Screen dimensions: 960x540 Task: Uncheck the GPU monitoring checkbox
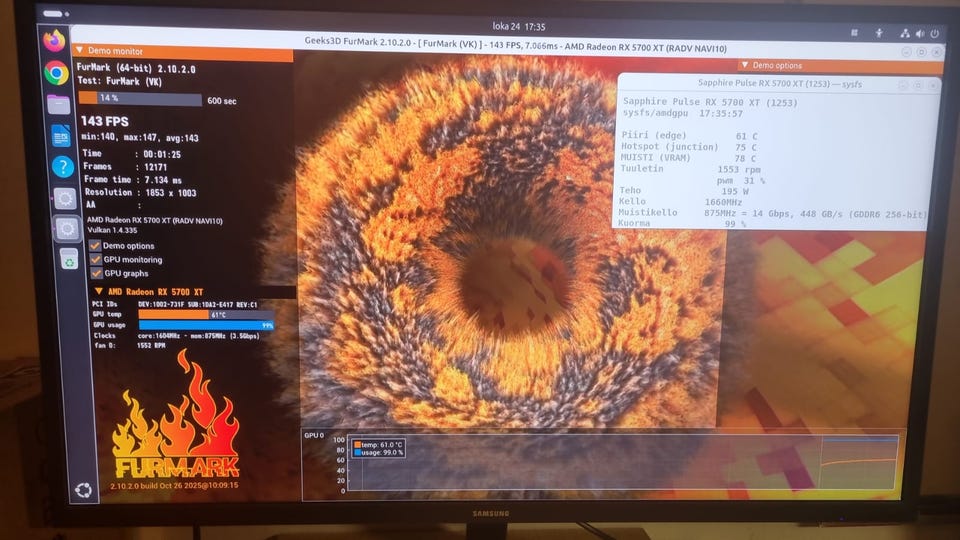pyautogui.click(x=96, y=260)
